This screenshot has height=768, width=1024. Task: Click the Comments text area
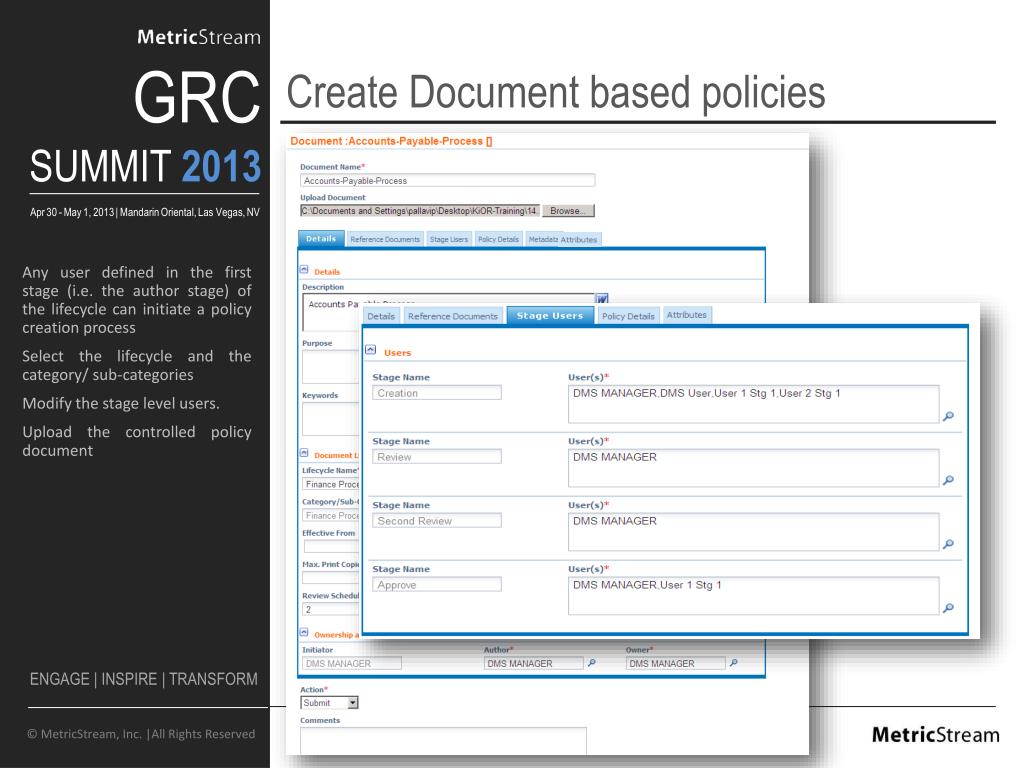click(x=443, y=741)
